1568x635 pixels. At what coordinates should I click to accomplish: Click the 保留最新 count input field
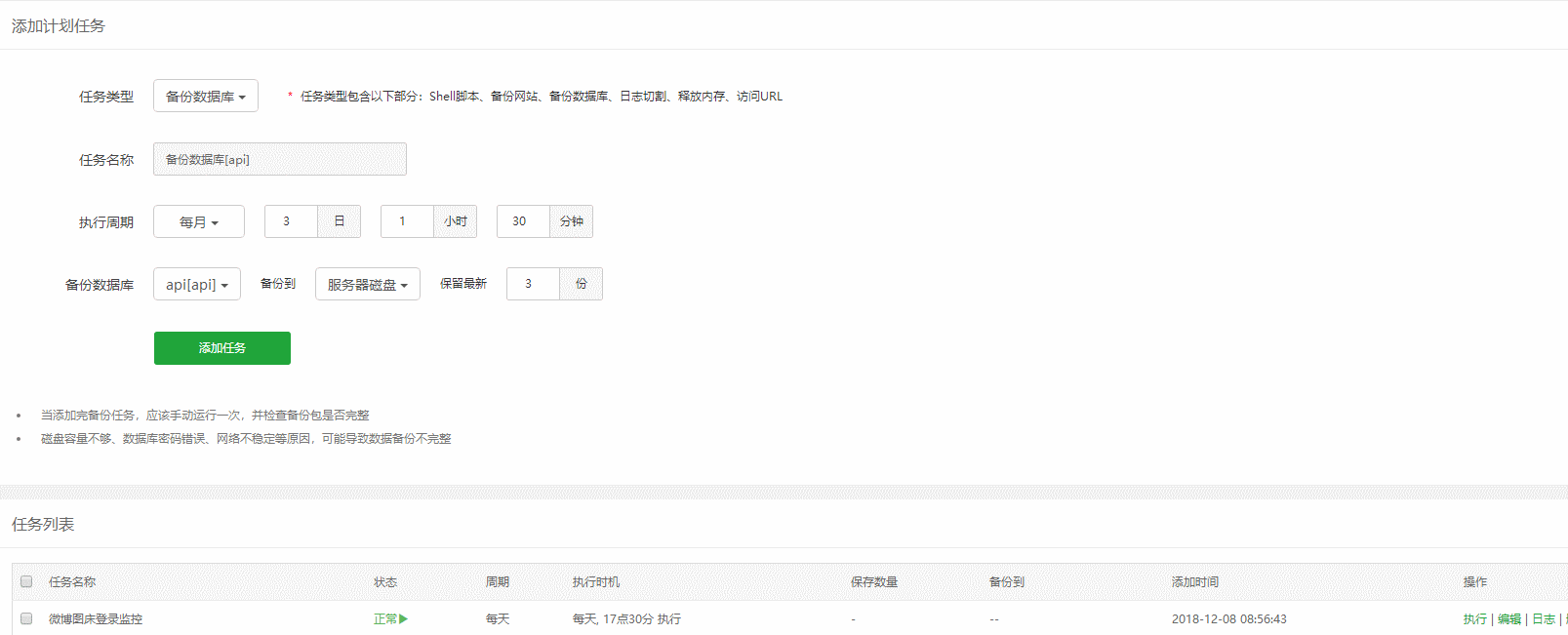click(x=533, y=284)
